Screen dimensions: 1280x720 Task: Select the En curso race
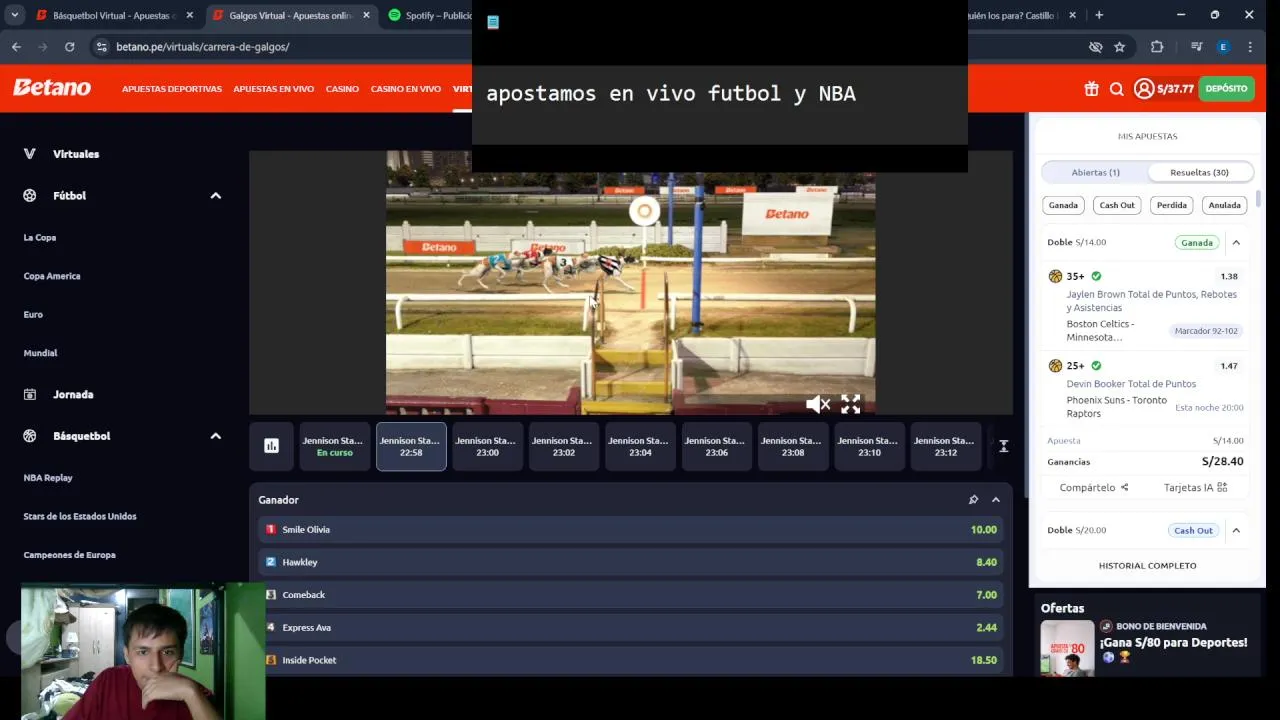point(334,446)
